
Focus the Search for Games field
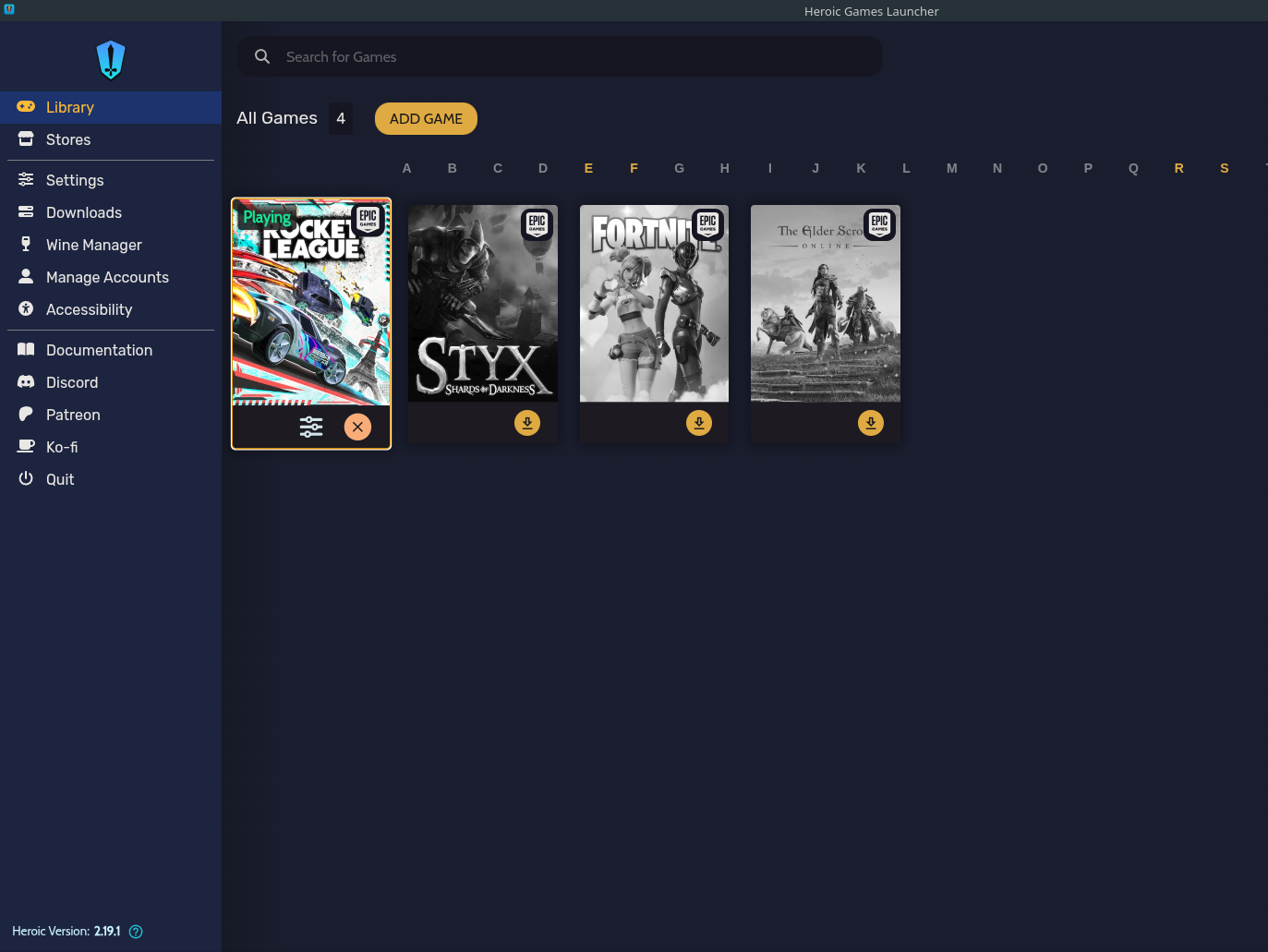tap(560, 56)
